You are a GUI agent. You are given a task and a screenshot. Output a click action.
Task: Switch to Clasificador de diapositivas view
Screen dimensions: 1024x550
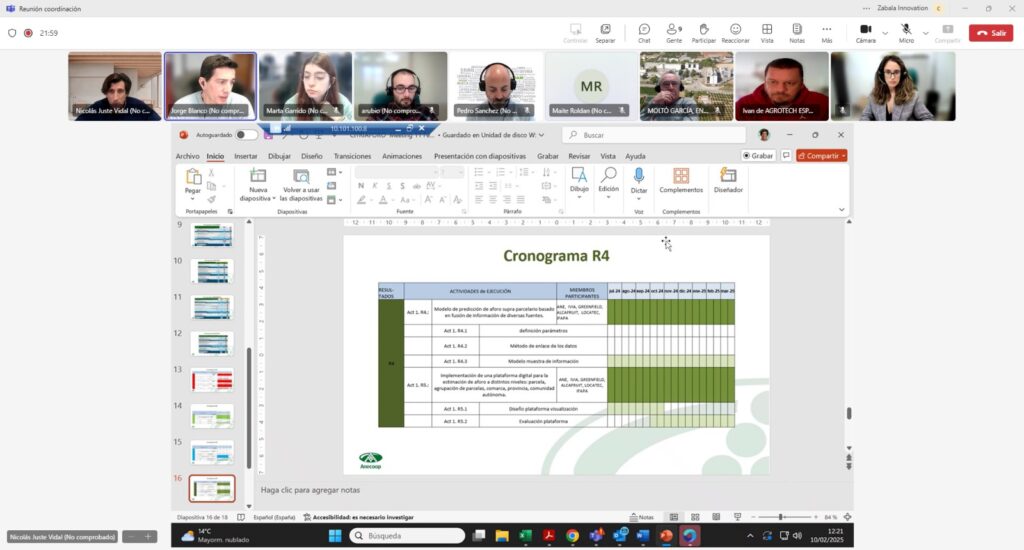click(x=695, y=517)
